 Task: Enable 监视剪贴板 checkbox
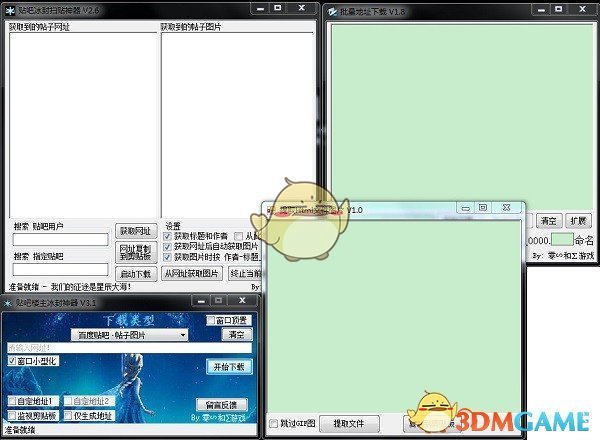pos(12,416)
